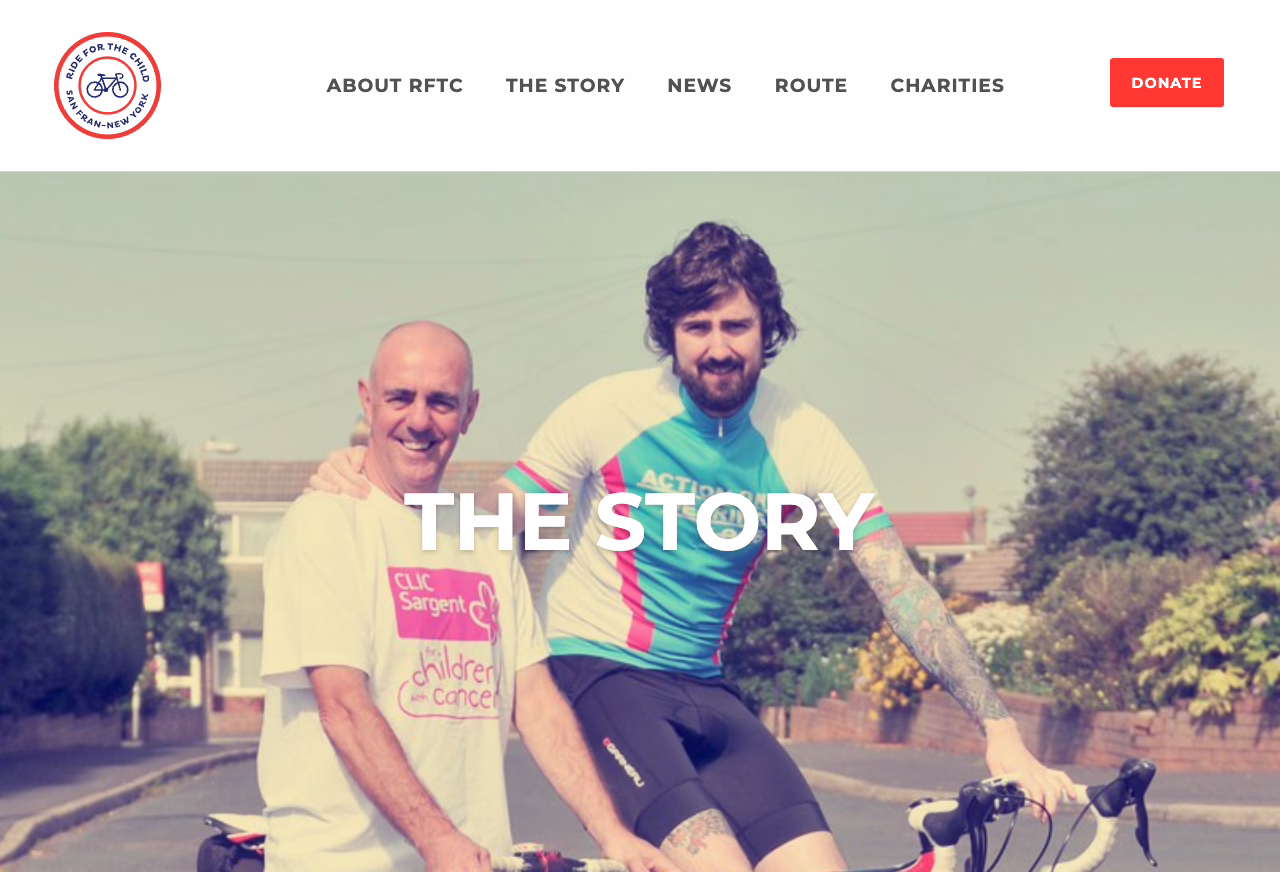Image resolution: width=1280 pixels, height=872 pixels.
Task: Click the bicycle icon inside the logo
Action: click(107, 85)
